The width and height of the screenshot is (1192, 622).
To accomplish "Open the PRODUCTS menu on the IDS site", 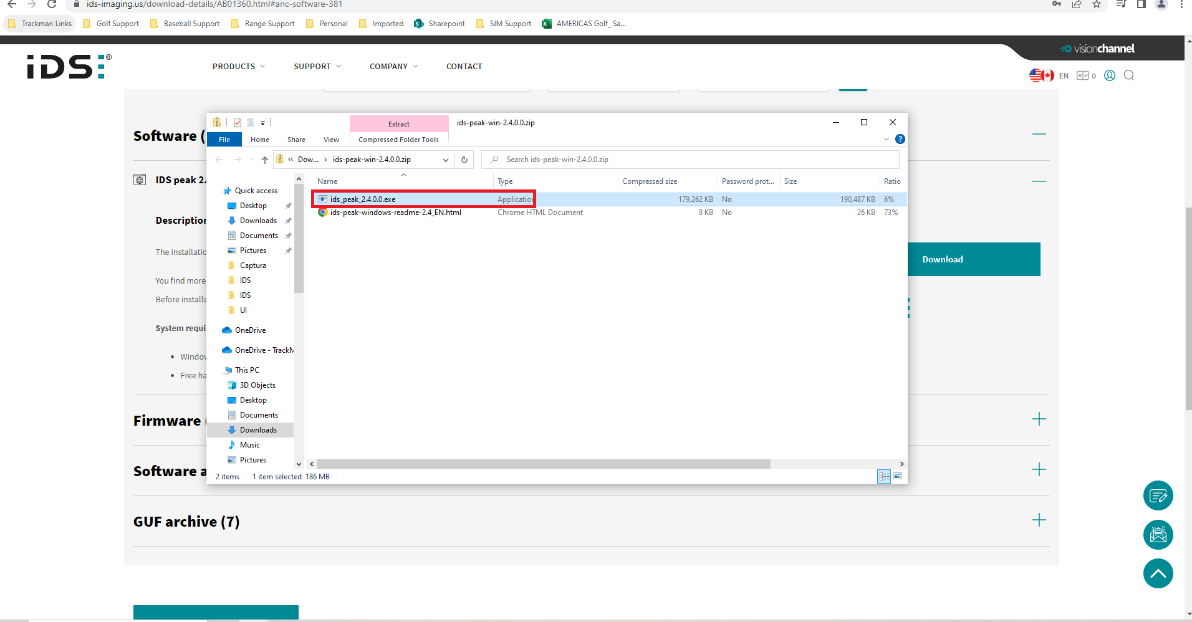I will coord(237,66).
